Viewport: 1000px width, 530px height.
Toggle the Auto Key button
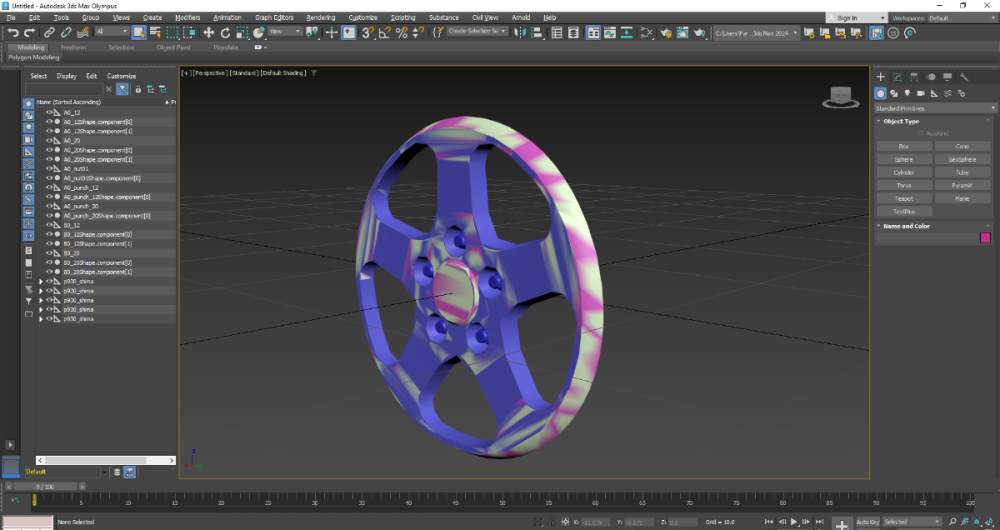click(867, 522)
